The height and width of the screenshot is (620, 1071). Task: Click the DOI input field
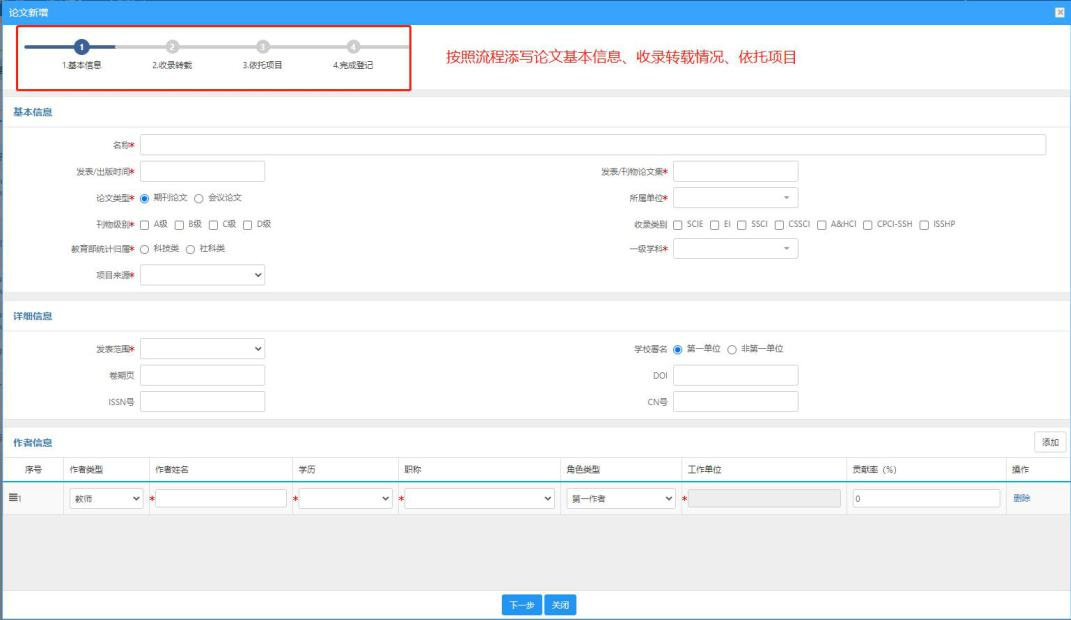tap(736, 375)
